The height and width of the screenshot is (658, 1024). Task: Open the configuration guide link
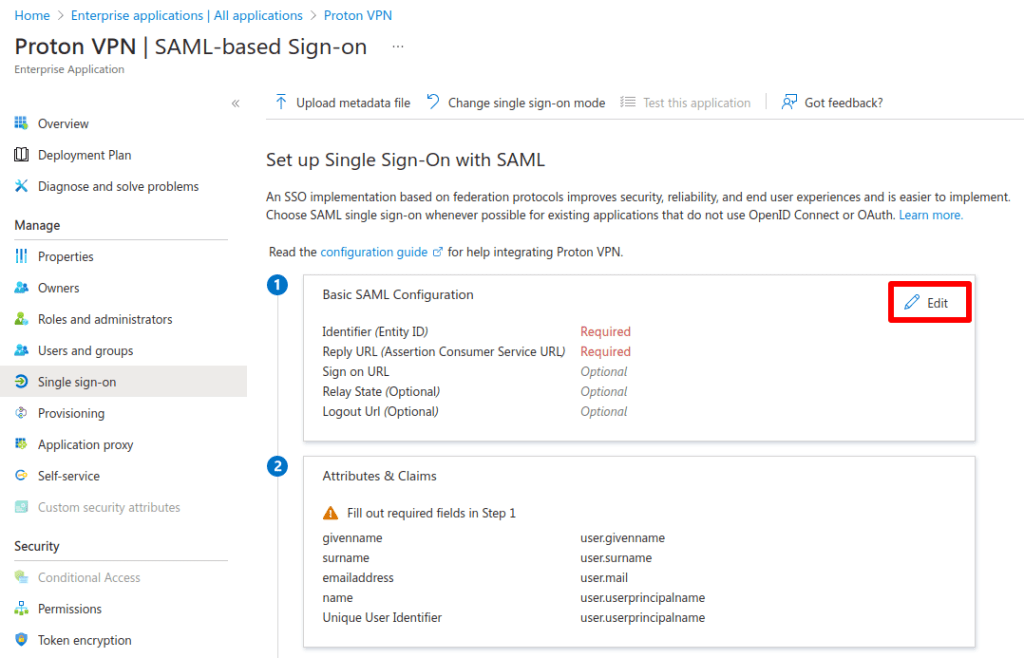[x=374, y=252]
